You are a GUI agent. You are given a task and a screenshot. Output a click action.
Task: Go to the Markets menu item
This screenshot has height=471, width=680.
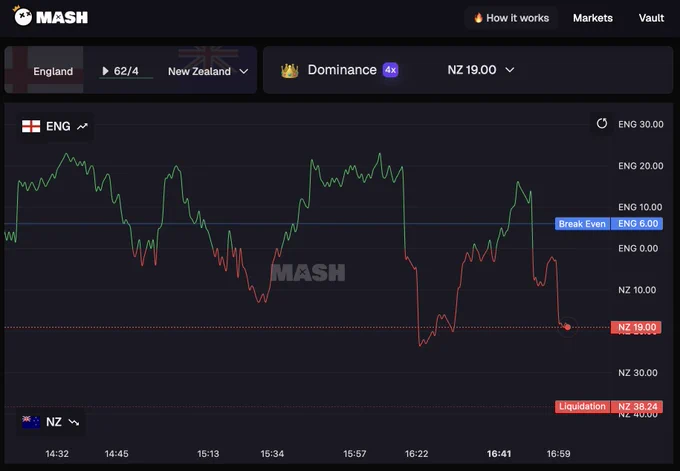593,18
